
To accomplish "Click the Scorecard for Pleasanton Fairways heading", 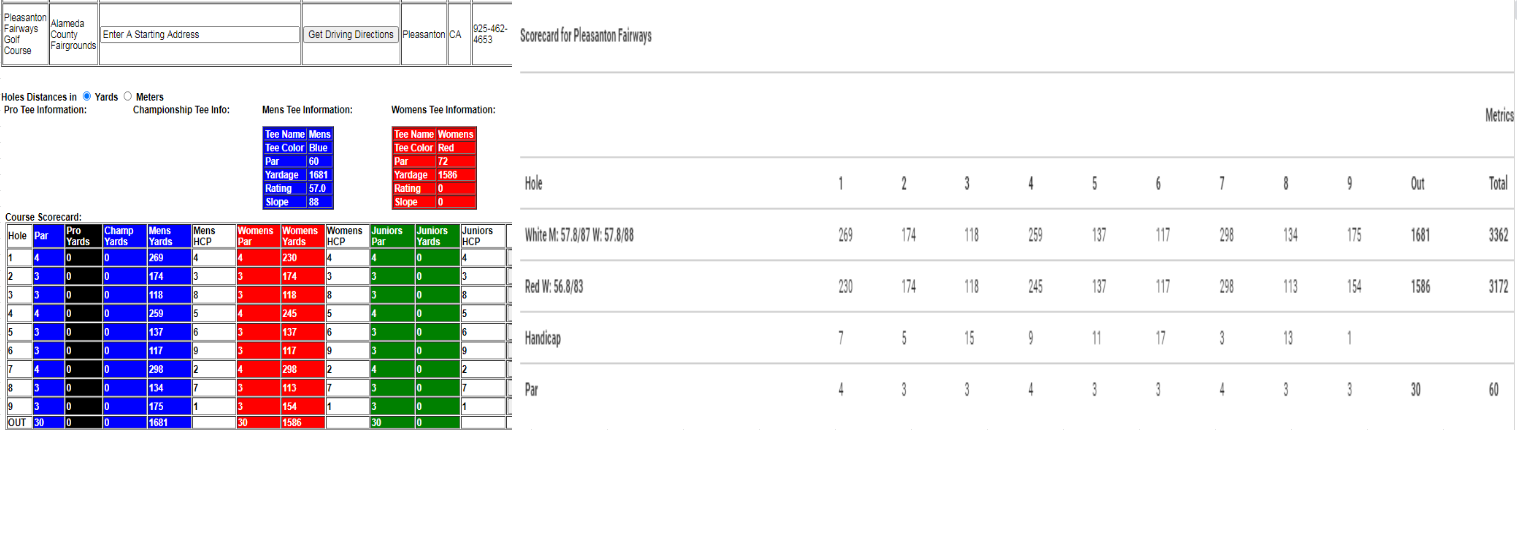I will [x=586, y=36].
